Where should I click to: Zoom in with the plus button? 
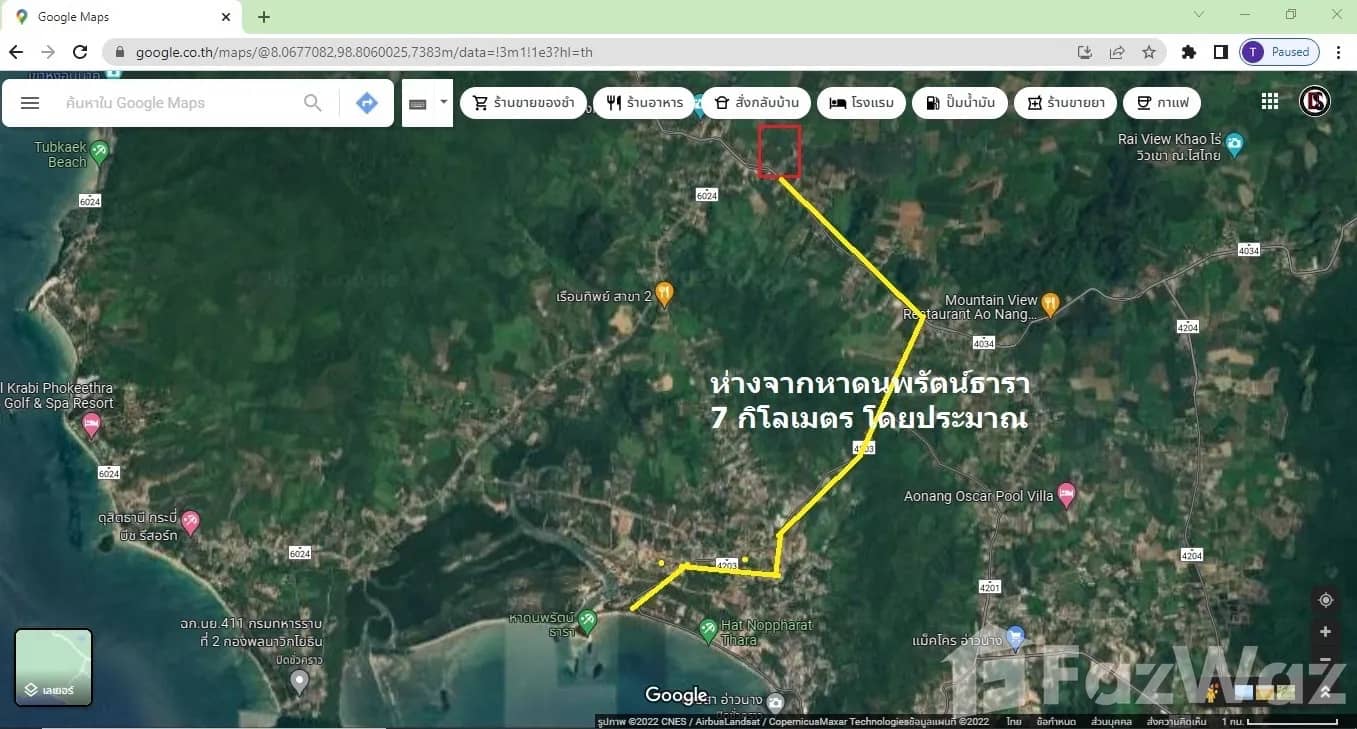click(x=1325, y=632)
